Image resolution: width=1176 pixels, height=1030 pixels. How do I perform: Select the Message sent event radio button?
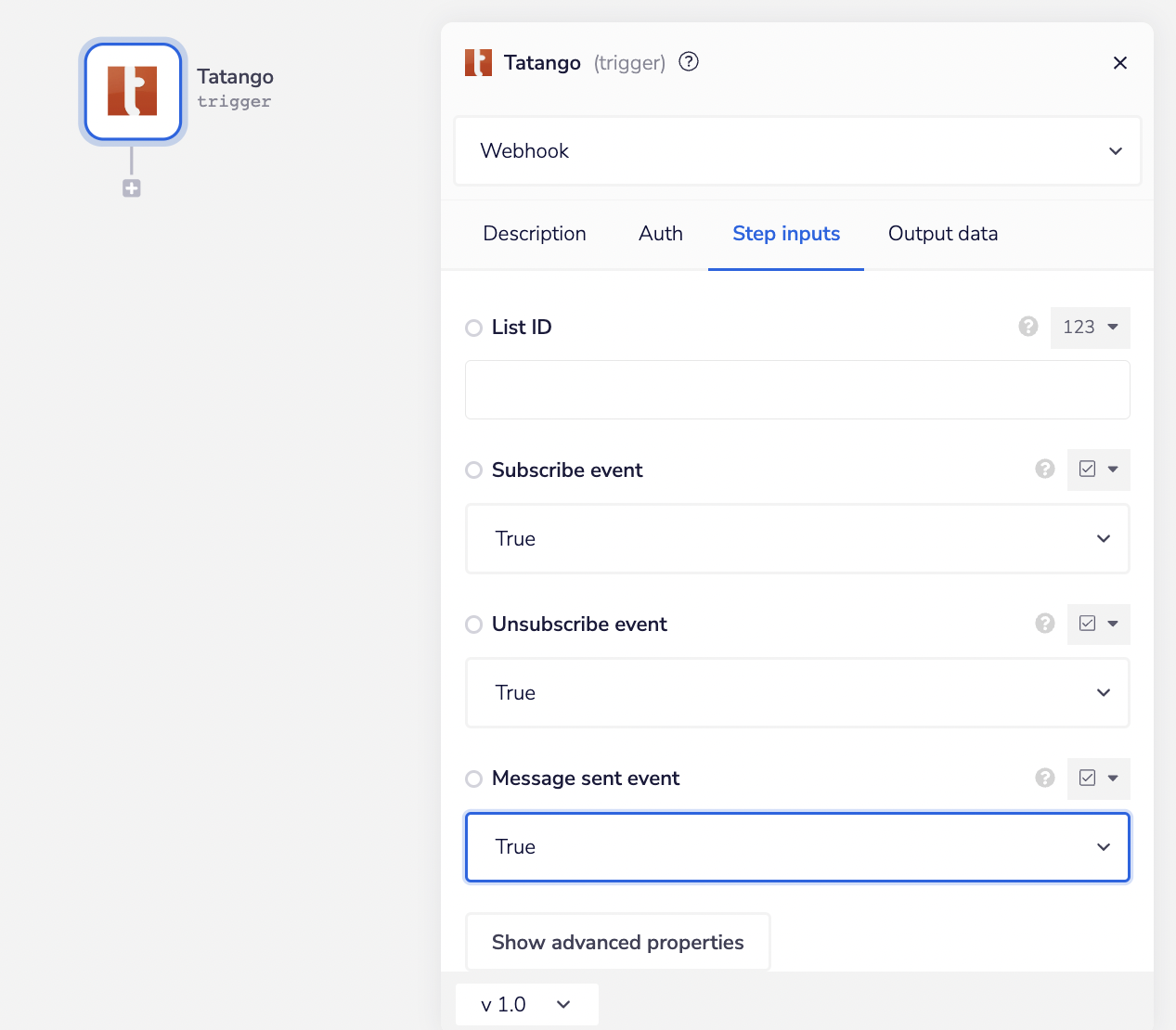click(474, 779)
